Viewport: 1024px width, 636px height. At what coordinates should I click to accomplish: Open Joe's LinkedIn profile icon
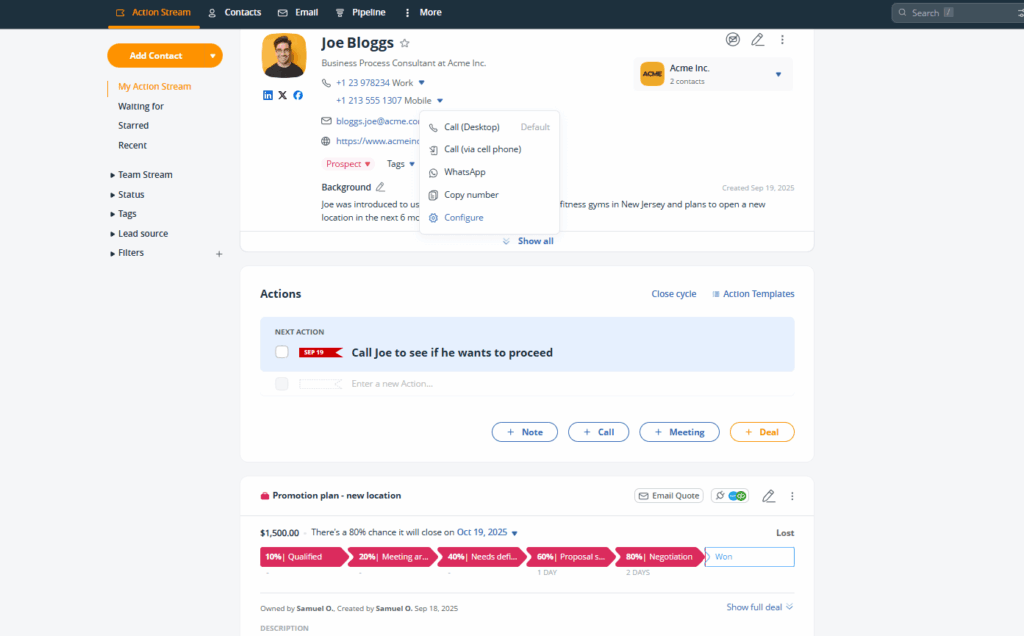click(x=268, y=95)
